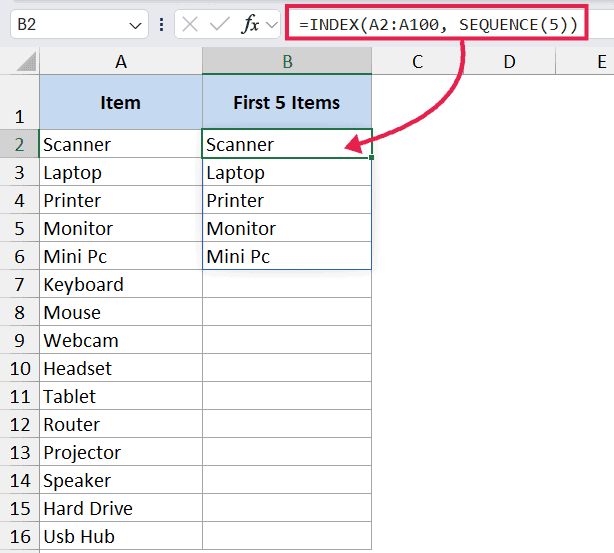The width and height of the screenshot is (614, 553).
Task: Click the 'Item' header cell
Action: [x=121, y=102]
